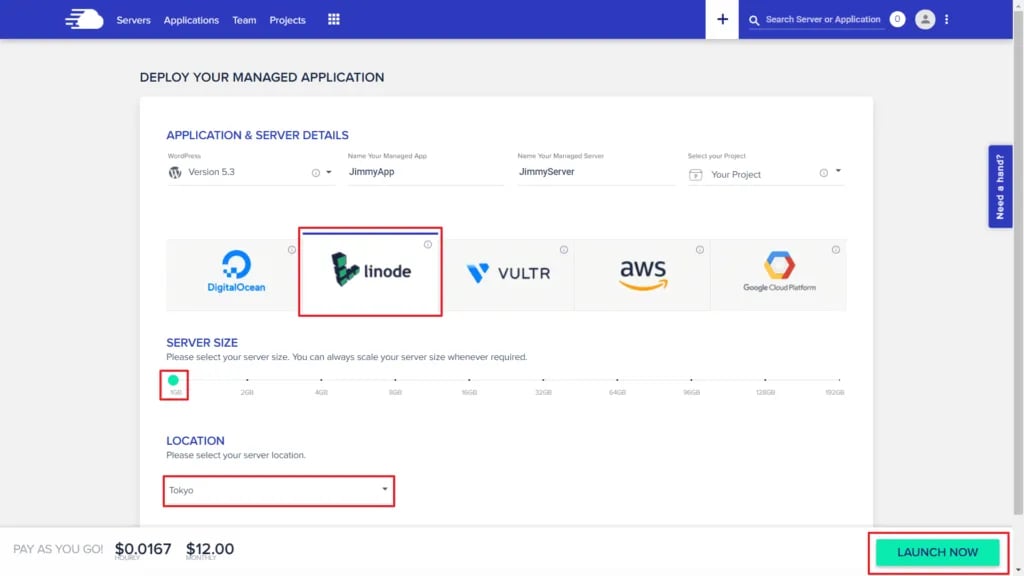Select Linode as provider
The height and width of the screenshot is (576, 1024).
click(370, 272)
